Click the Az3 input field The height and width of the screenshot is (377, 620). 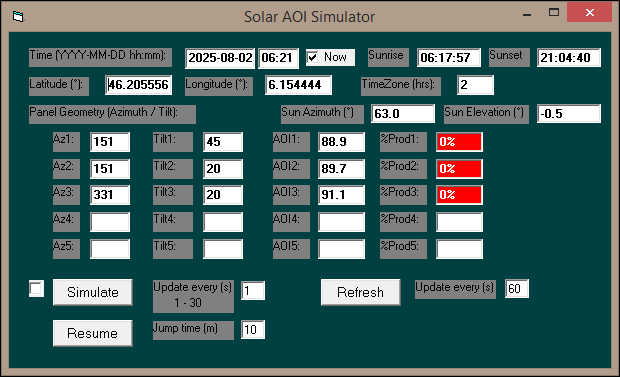pyautogui.click(x=110, y=195)
